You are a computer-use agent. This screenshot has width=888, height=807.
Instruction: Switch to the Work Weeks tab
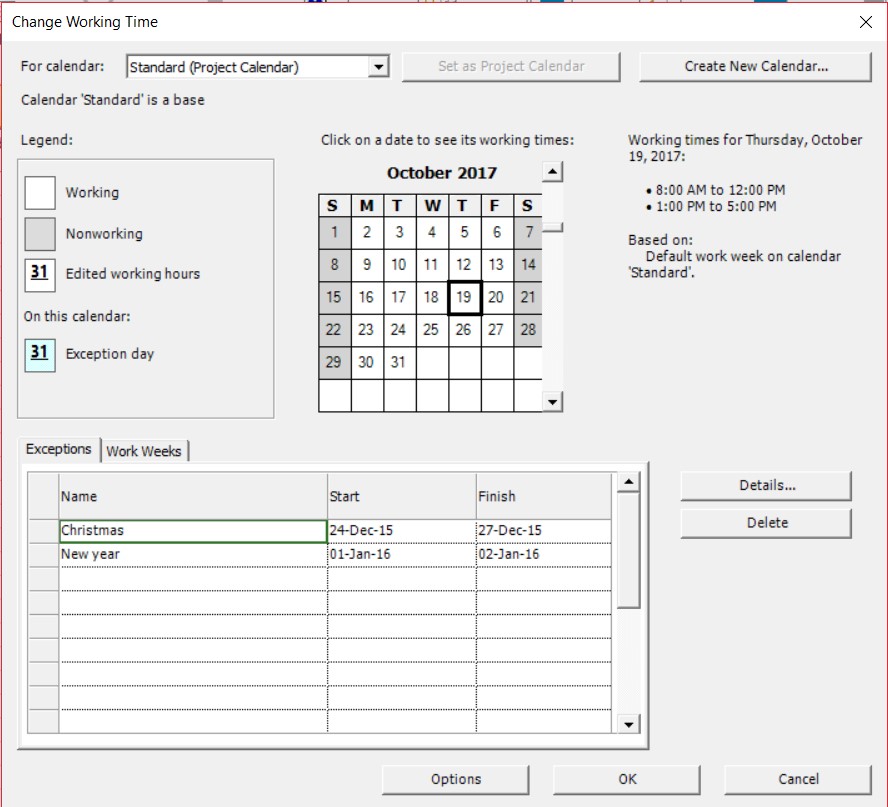tap(144, 451)
